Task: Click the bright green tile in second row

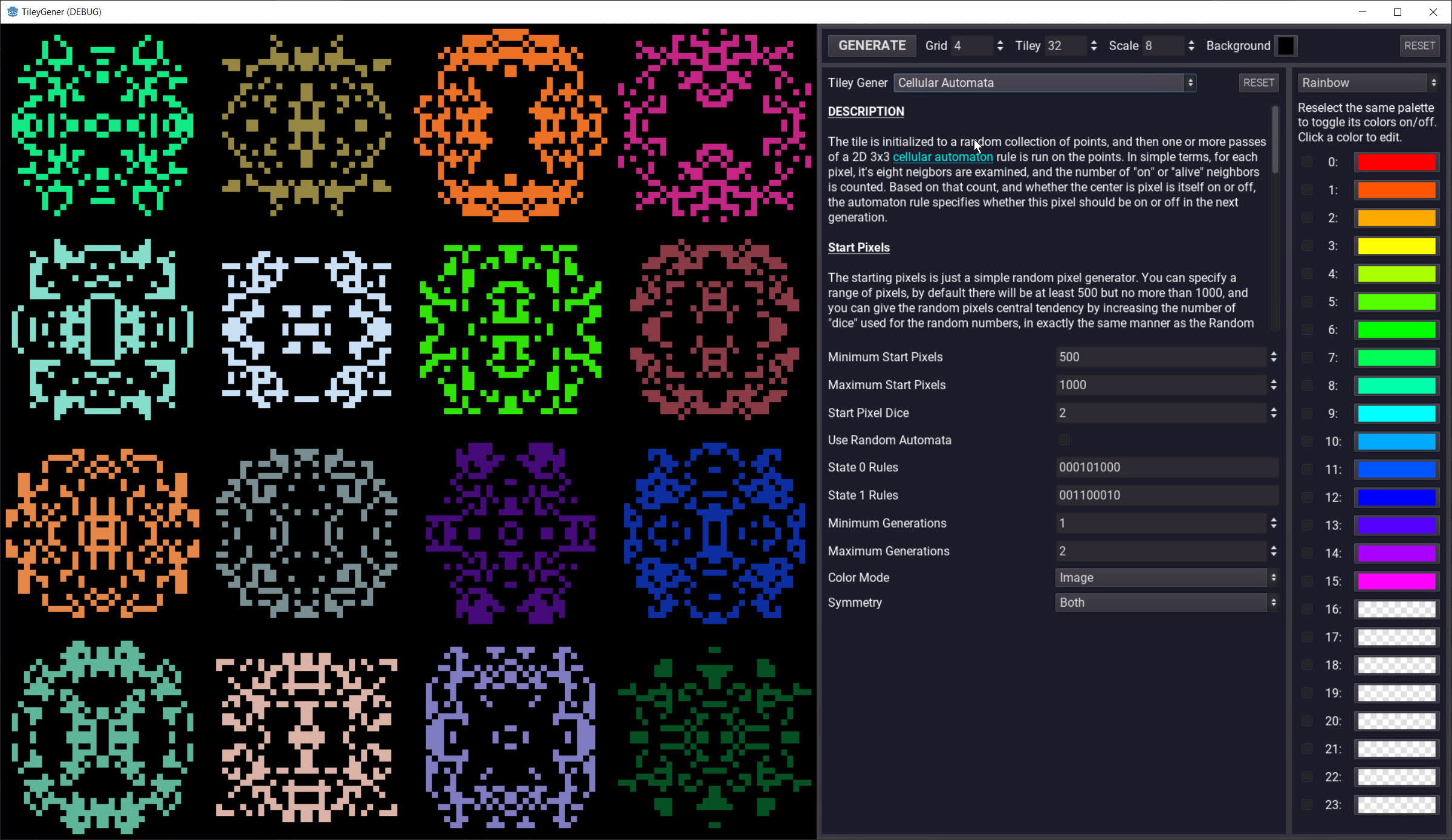Action: click(511, 329)
